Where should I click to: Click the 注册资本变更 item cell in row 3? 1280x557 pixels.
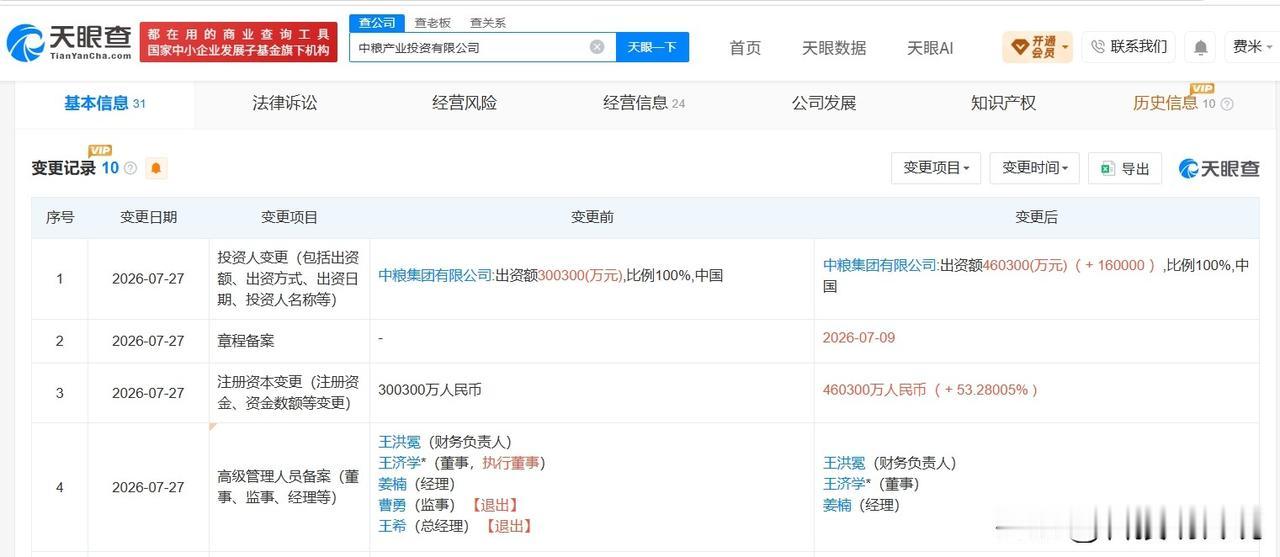(x=288, y=392)
